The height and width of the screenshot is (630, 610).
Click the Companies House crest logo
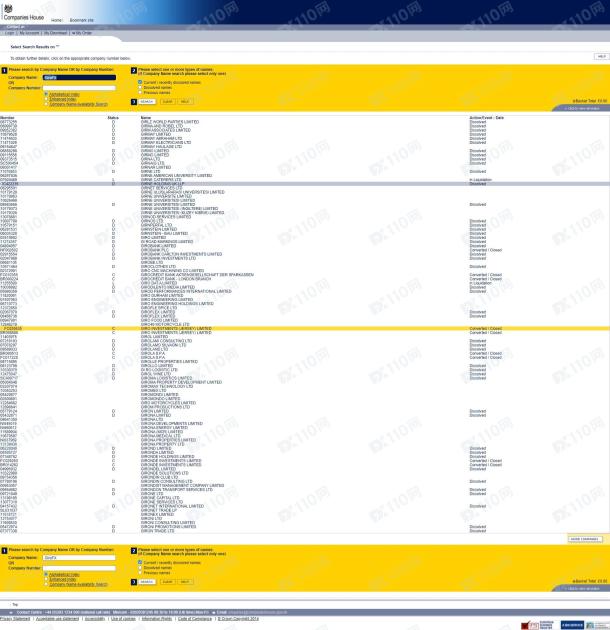pyautogui.click(x=8, y=8)
